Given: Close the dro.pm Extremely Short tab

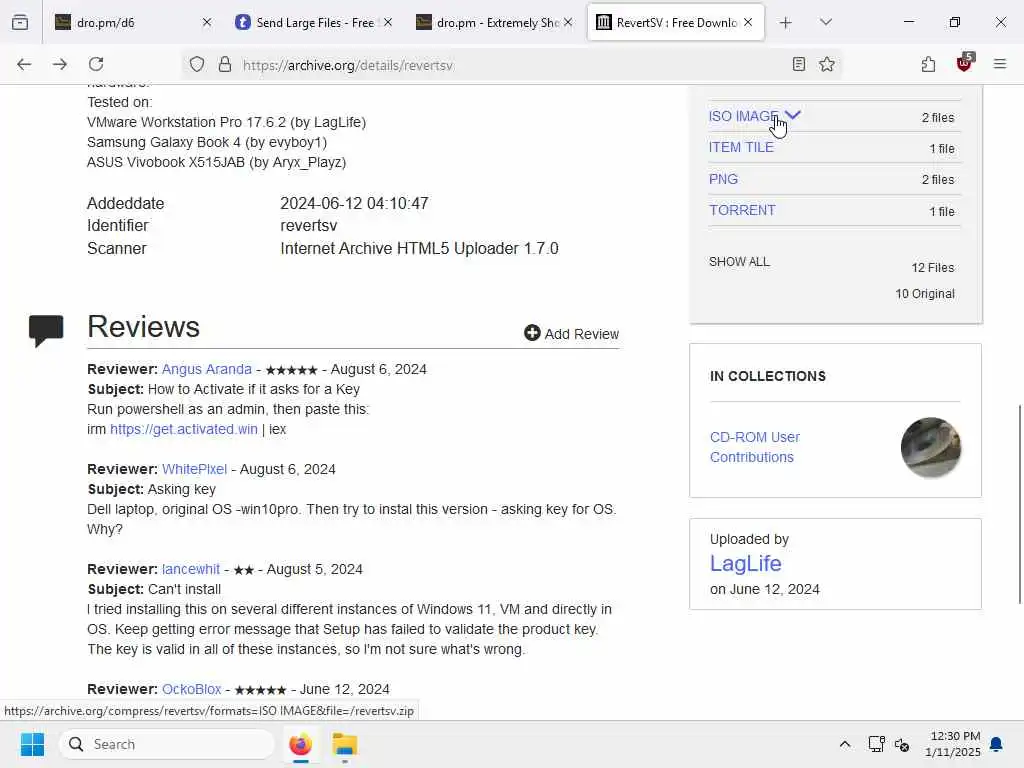Looking at the screenshot, I should click(568, 22).
